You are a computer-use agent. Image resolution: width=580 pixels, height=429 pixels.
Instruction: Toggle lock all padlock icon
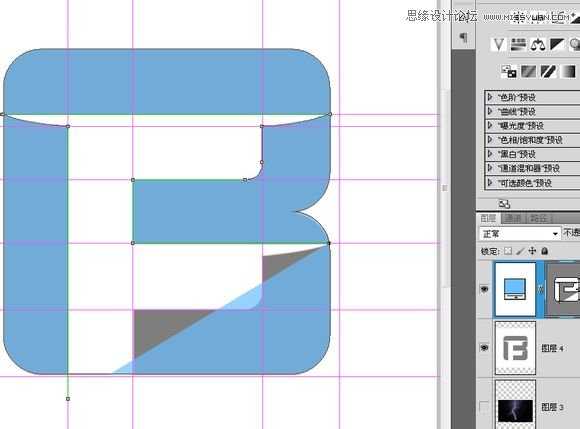click(544, 251)
